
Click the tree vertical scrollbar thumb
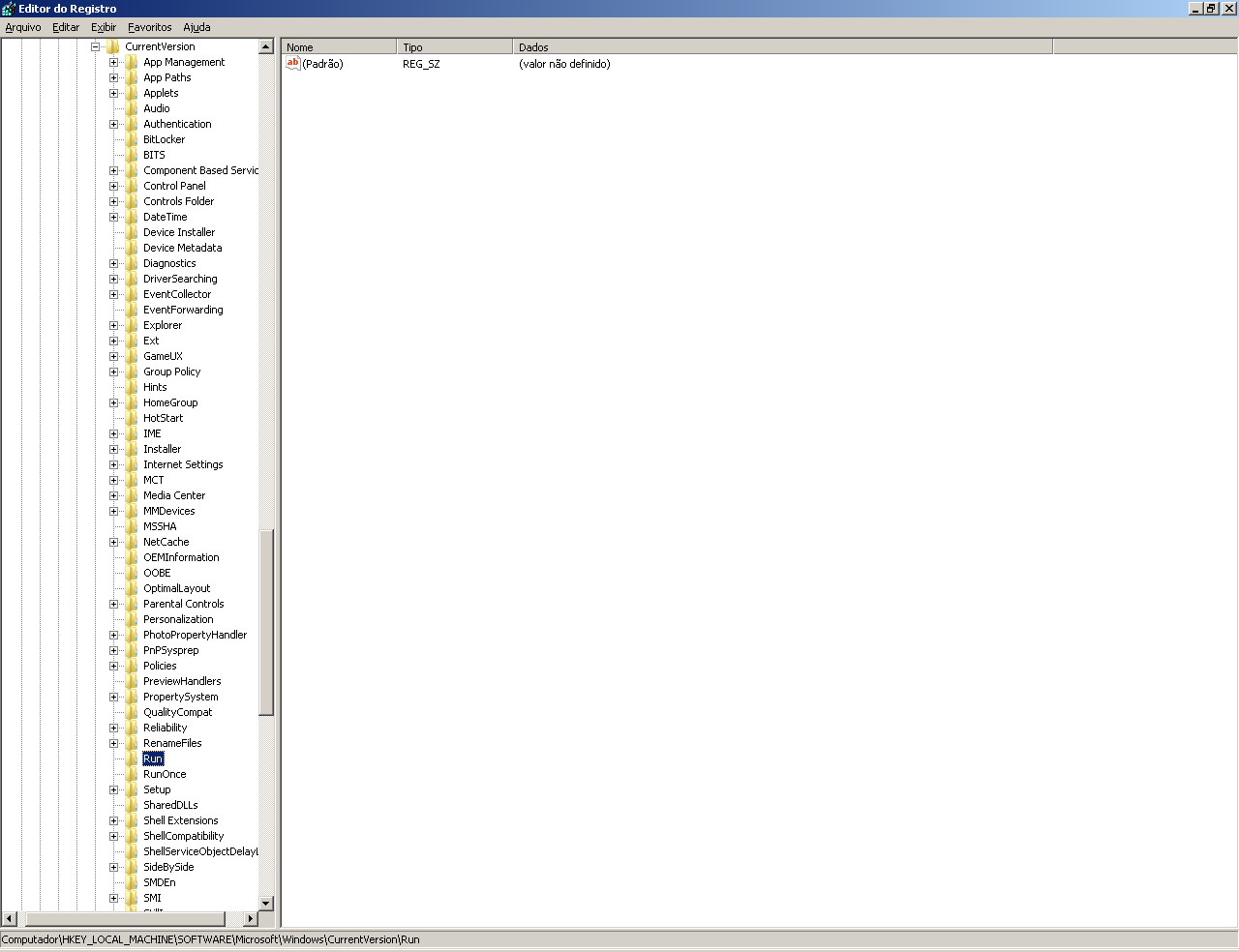tap(266, 622)
